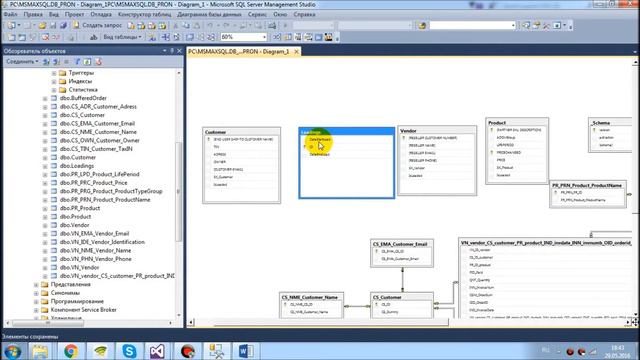Click the CS_Customer table header in diagram
Screen dimensions: 640x360
(402, 297)
